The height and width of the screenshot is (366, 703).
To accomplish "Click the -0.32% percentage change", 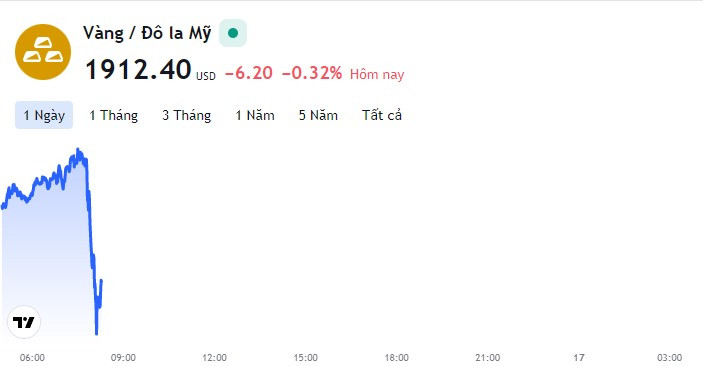I will tap(312, 73).
